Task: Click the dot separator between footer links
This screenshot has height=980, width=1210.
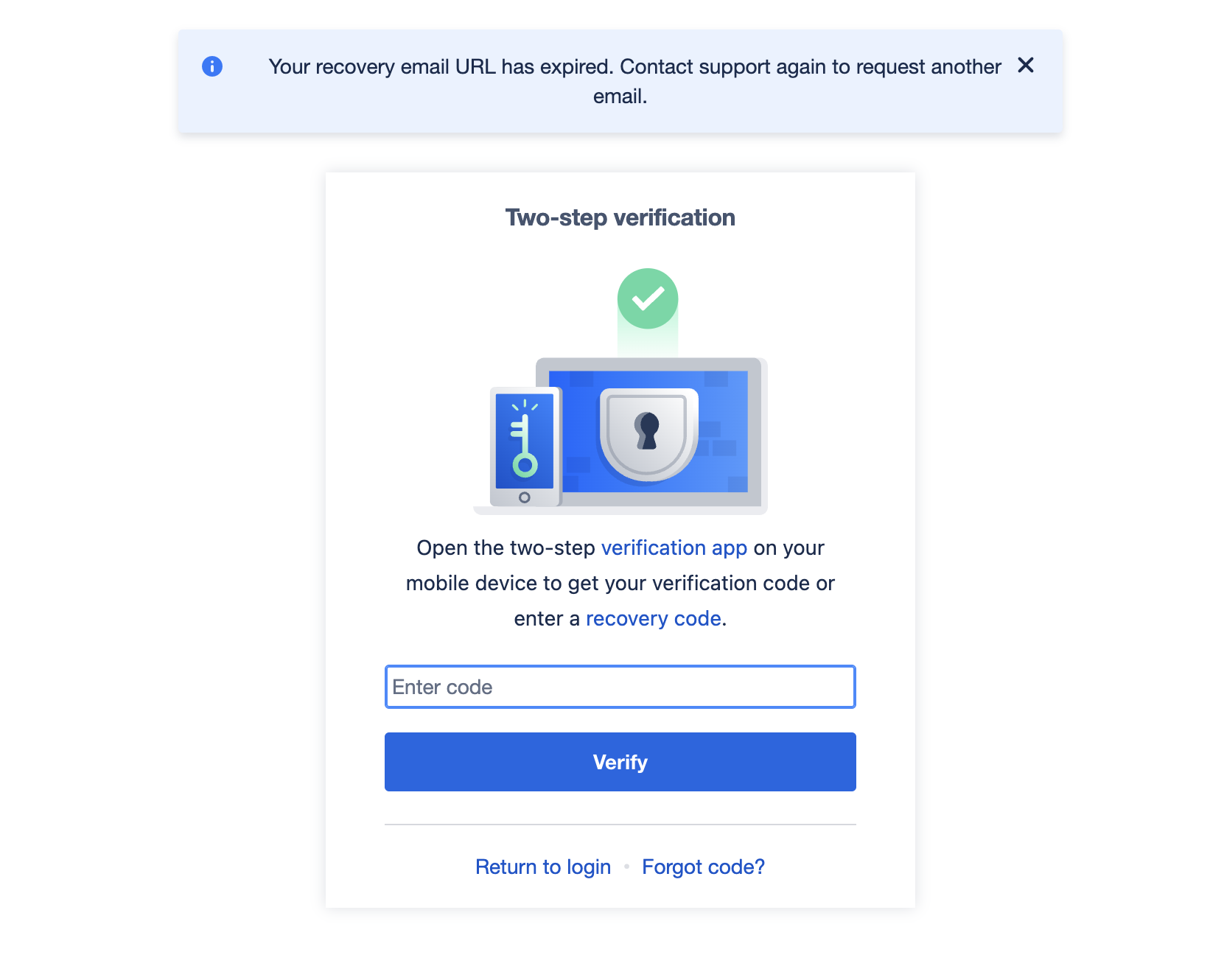Action: pyautogui.click(x=626, y=867)
